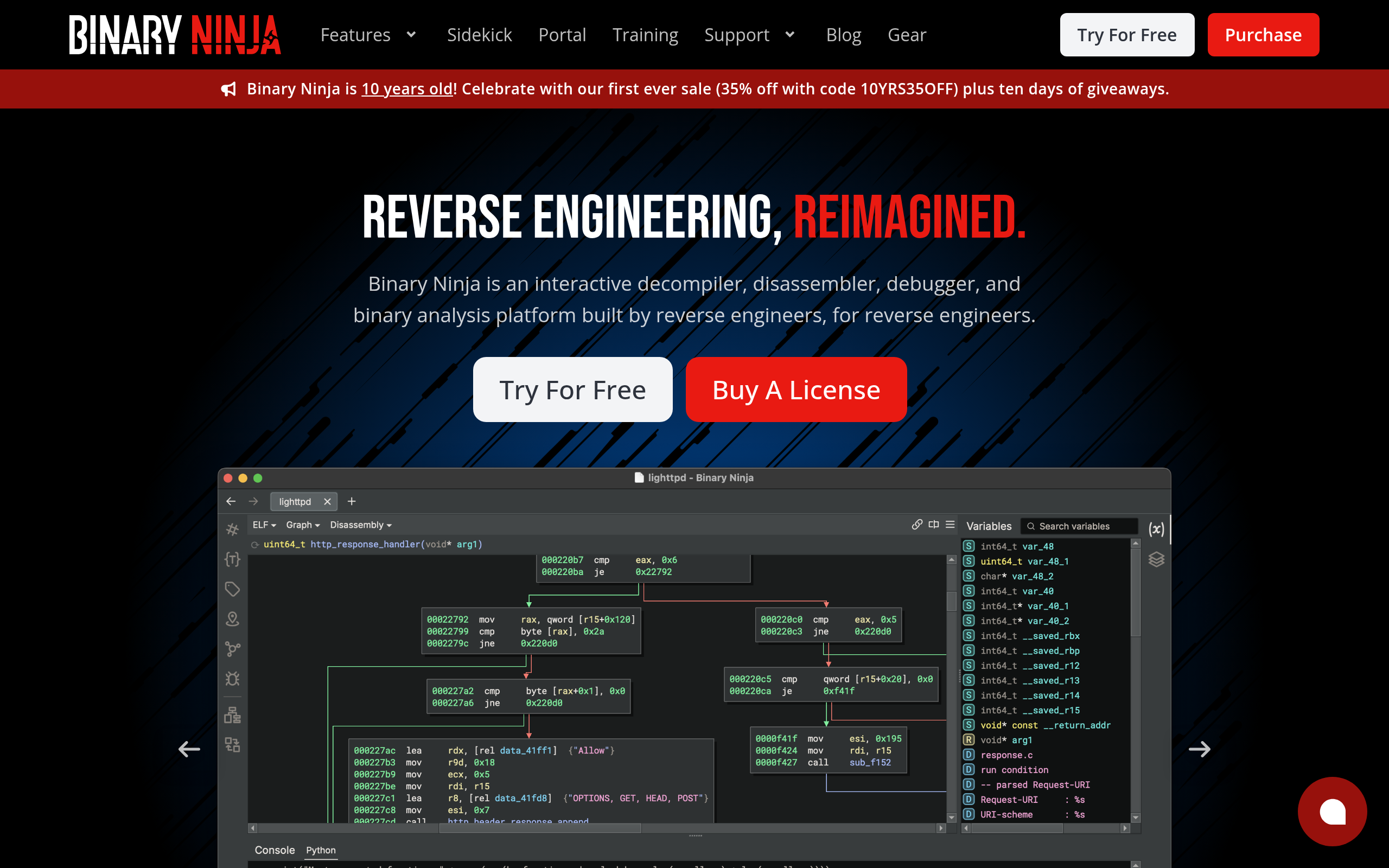
Task: Open the Disassembly dropdown
Action: point(361,525)
